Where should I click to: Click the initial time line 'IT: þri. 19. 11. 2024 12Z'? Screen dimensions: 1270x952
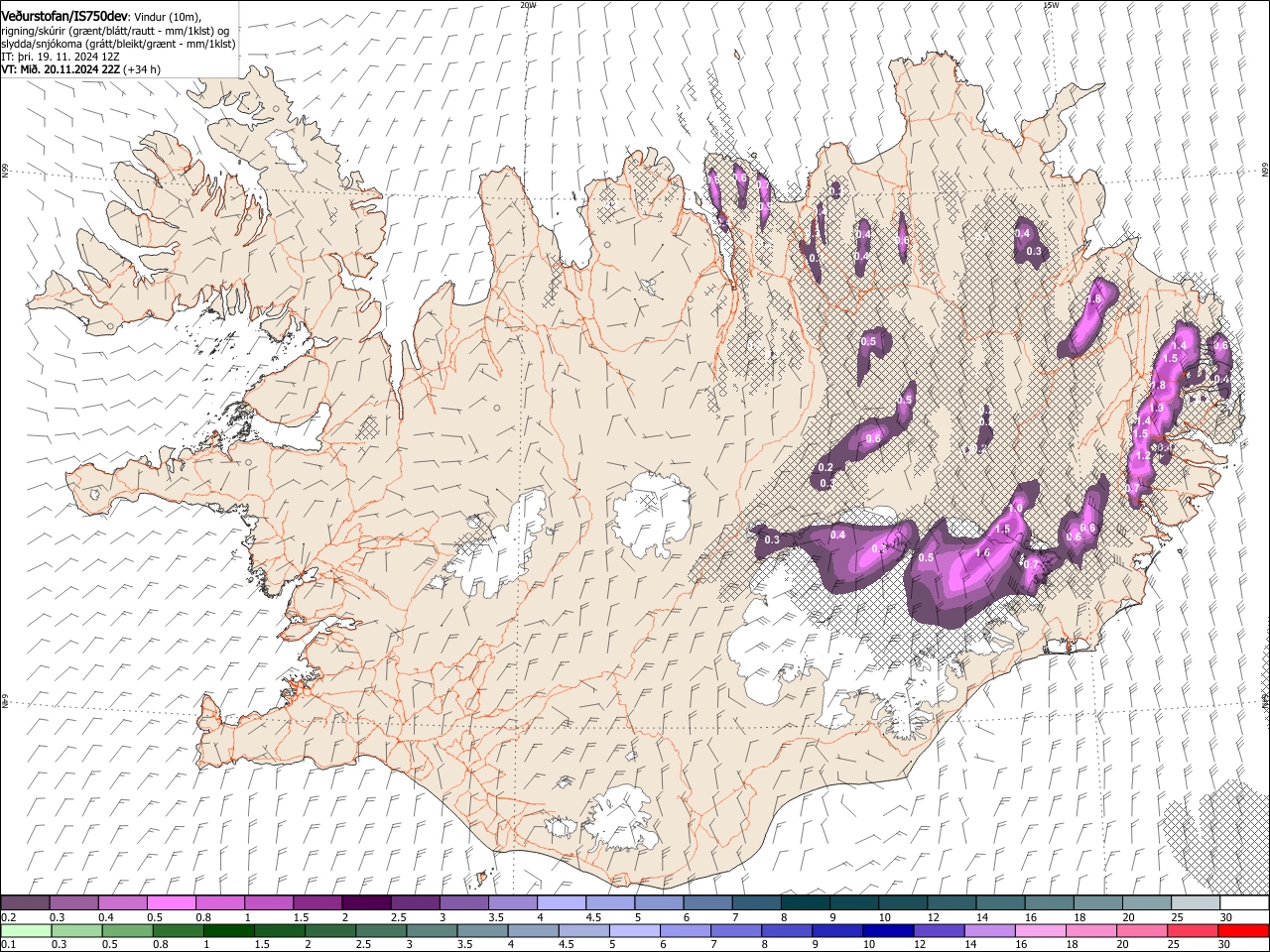click(61, 57)
